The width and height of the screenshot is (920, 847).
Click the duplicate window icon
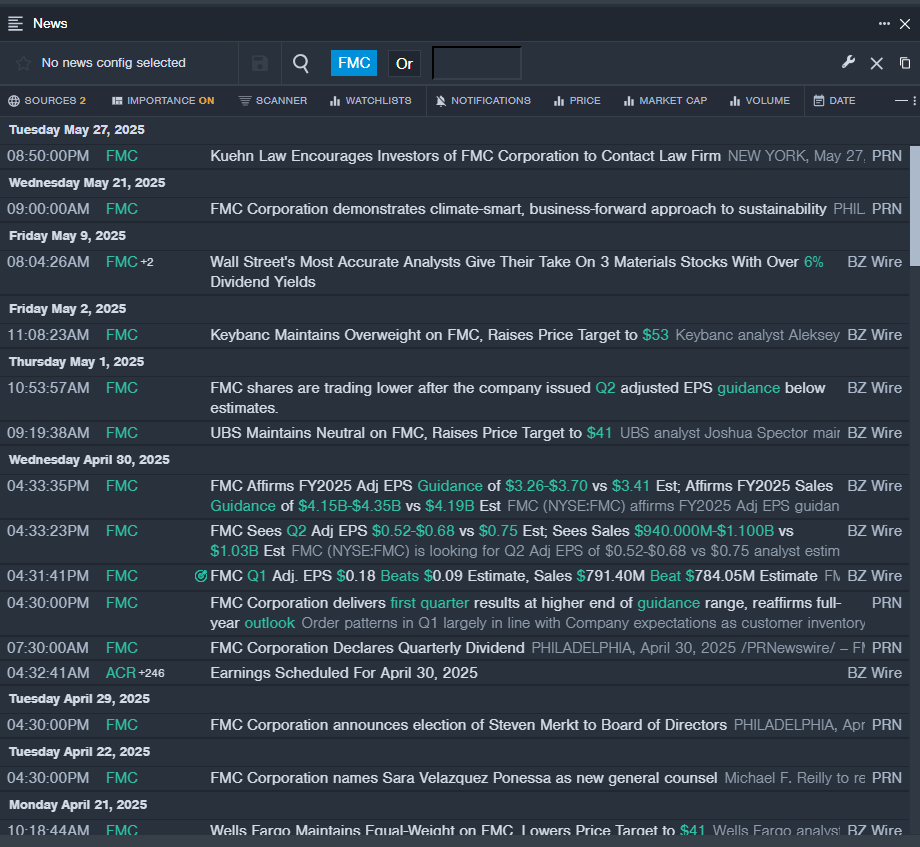click(905, 63)
